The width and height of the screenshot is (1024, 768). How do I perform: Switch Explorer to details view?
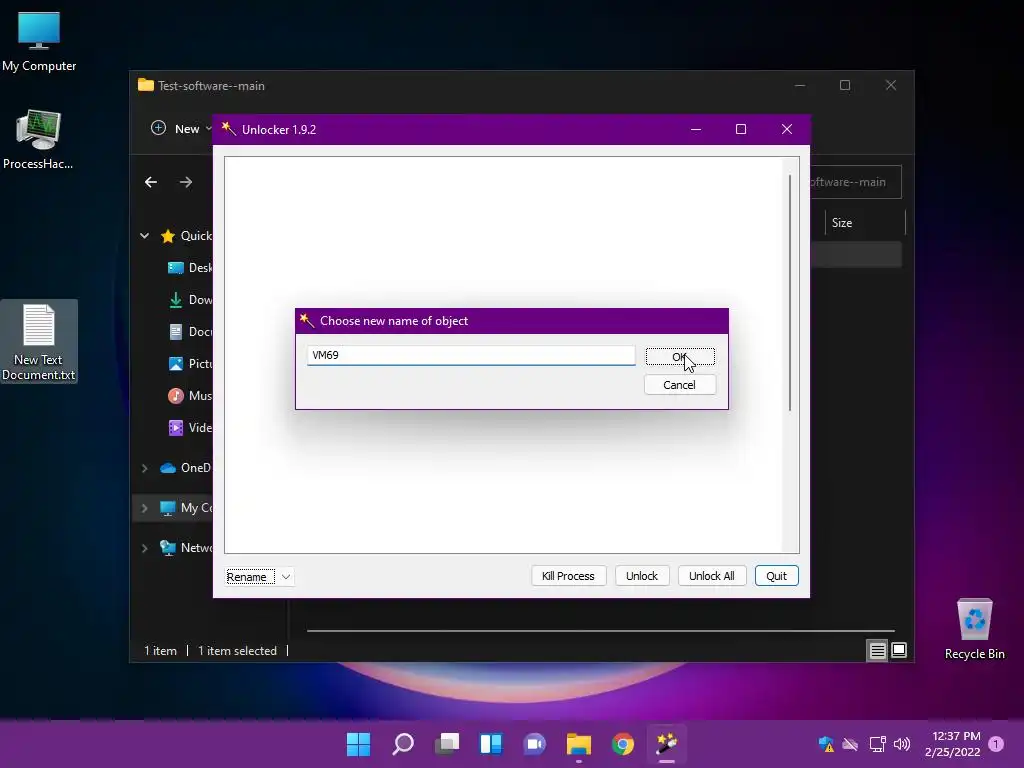[x=877, y=650]
